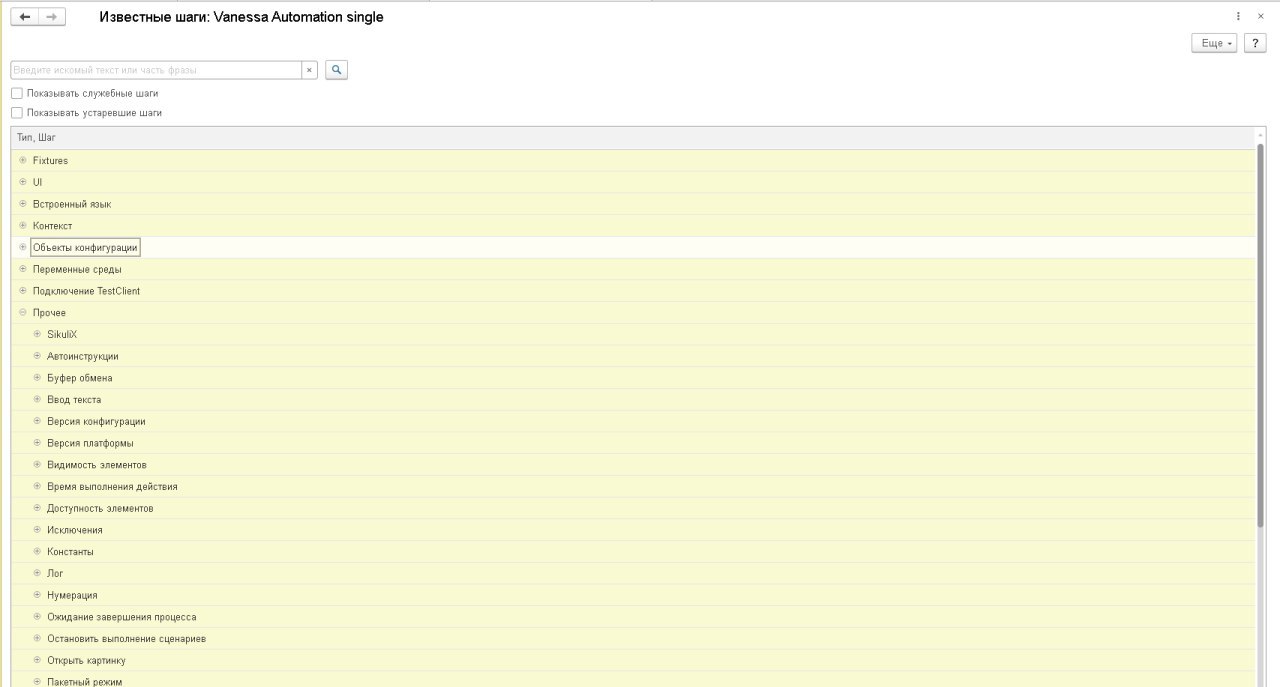
Task: Expand the Время выполнения действия subgroup
Action: click(38, 486)
